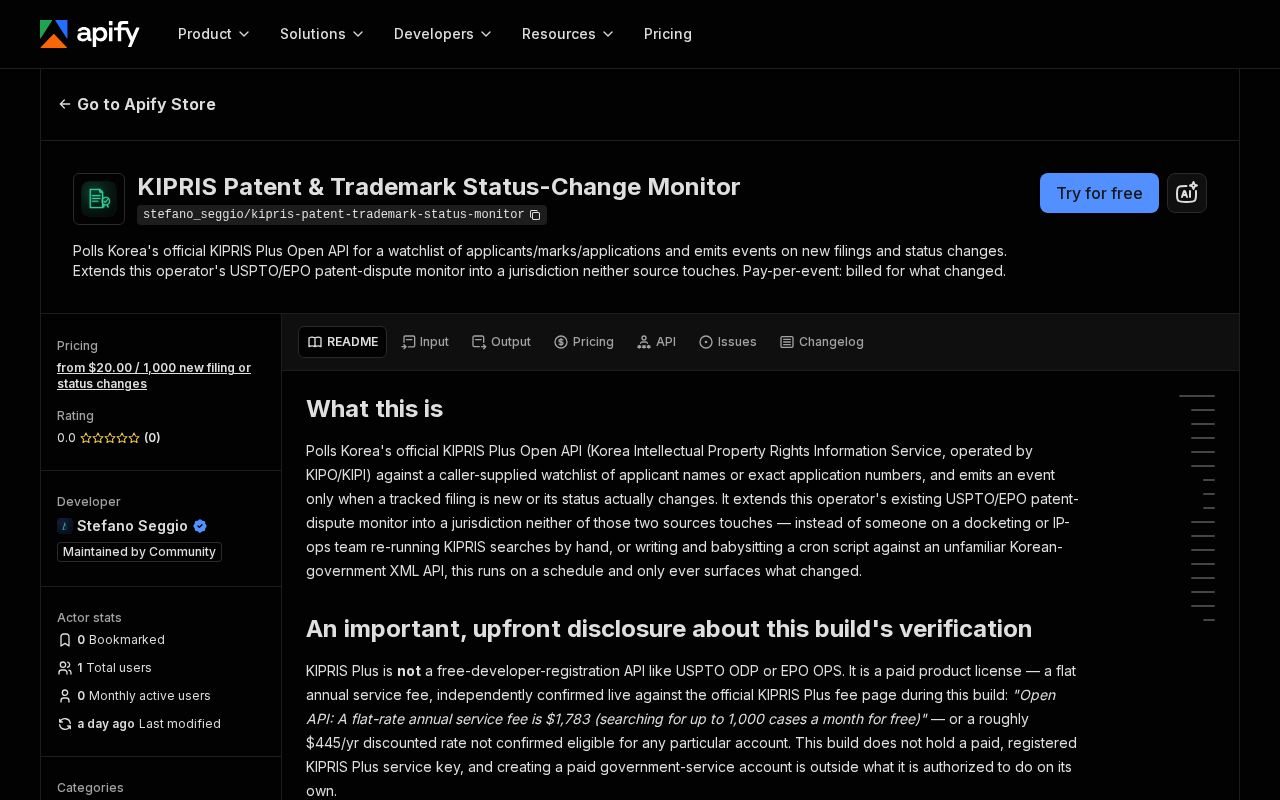Open Stefano Seggio developer profile

click(x=132, y=526)
